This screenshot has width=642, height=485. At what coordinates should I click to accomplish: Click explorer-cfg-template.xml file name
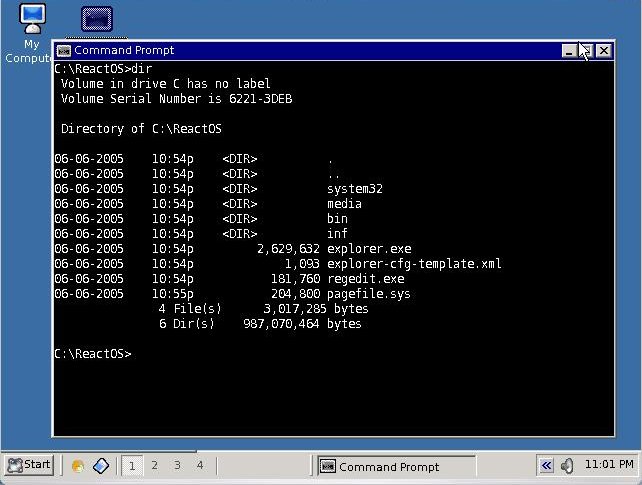[x=414, y=264]
